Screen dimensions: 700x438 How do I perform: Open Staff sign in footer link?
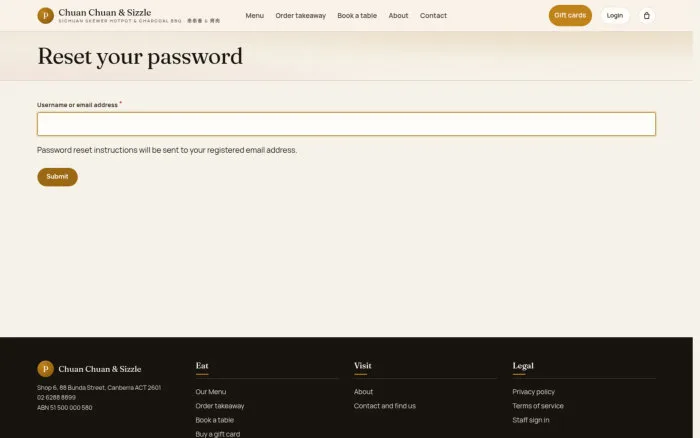click(x=531, y=420)
